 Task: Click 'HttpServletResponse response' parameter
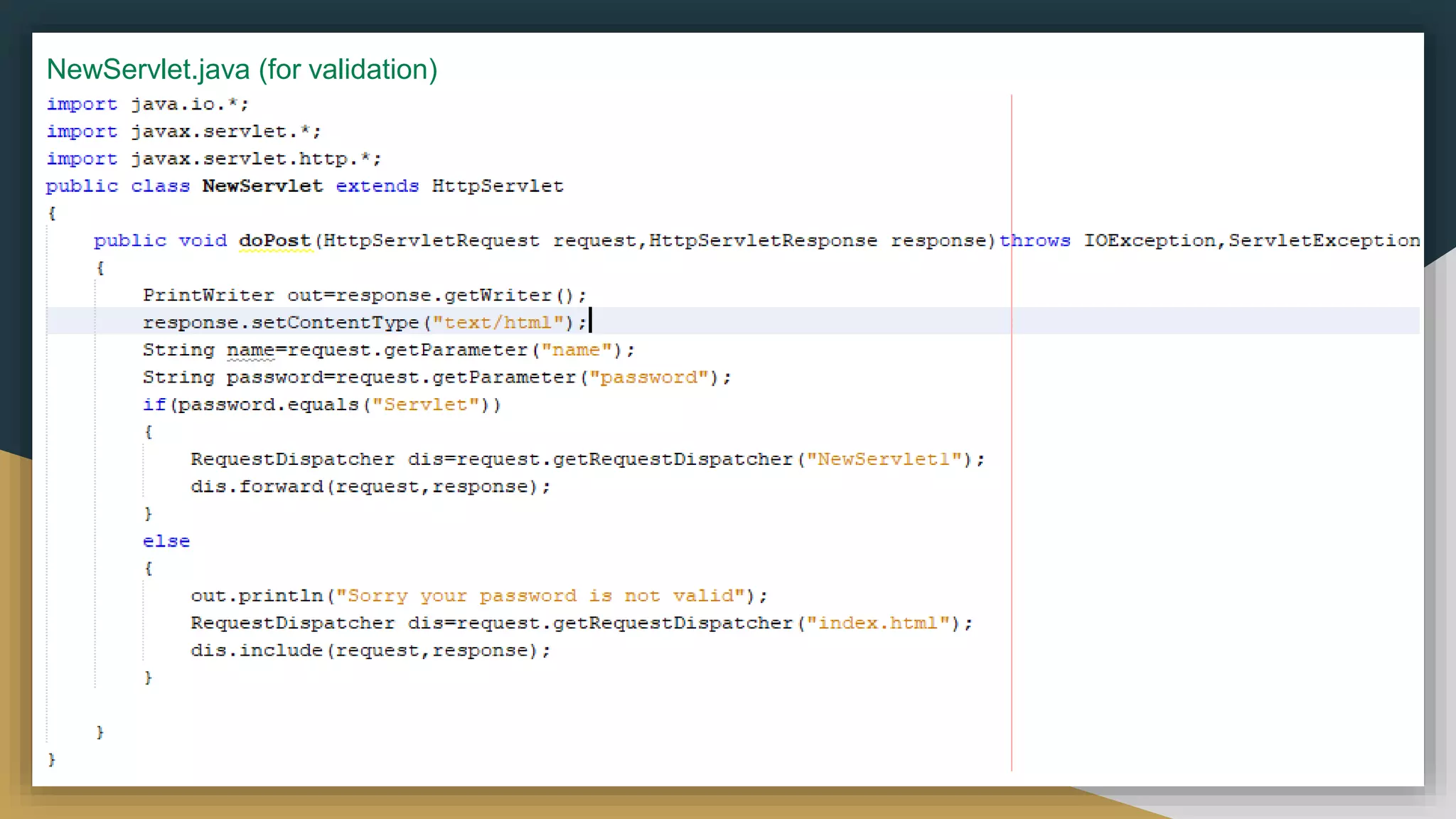[x=818, y=241]
